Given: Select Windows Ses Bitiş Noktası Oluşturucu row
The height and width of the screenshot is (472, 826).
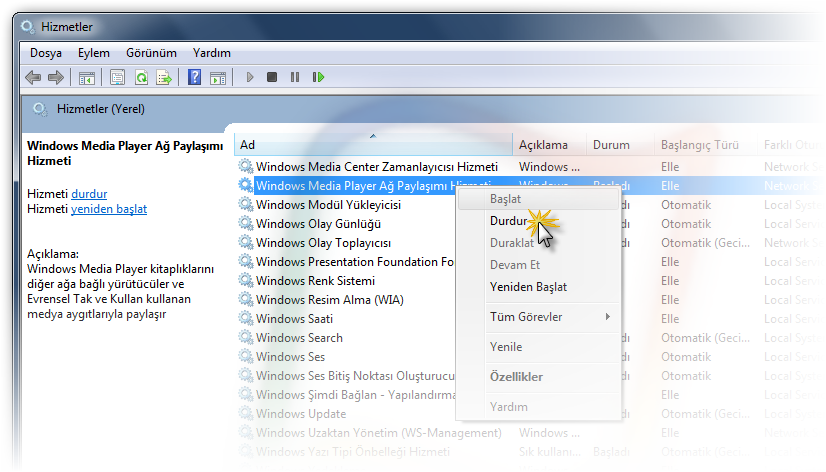Looking at the screenshot, I should point(355,376).
